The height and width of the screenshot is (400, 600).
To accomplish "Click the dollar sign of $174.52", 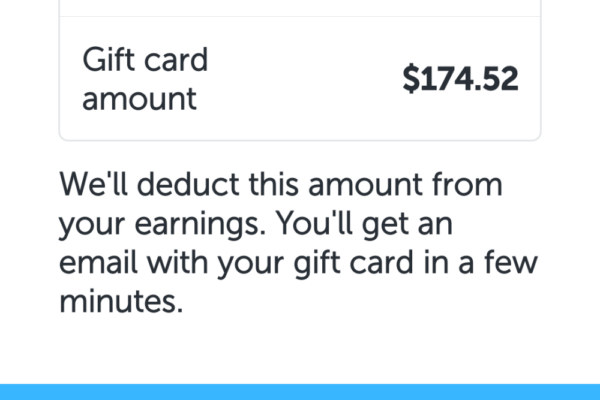I will (x=410, y=78).
